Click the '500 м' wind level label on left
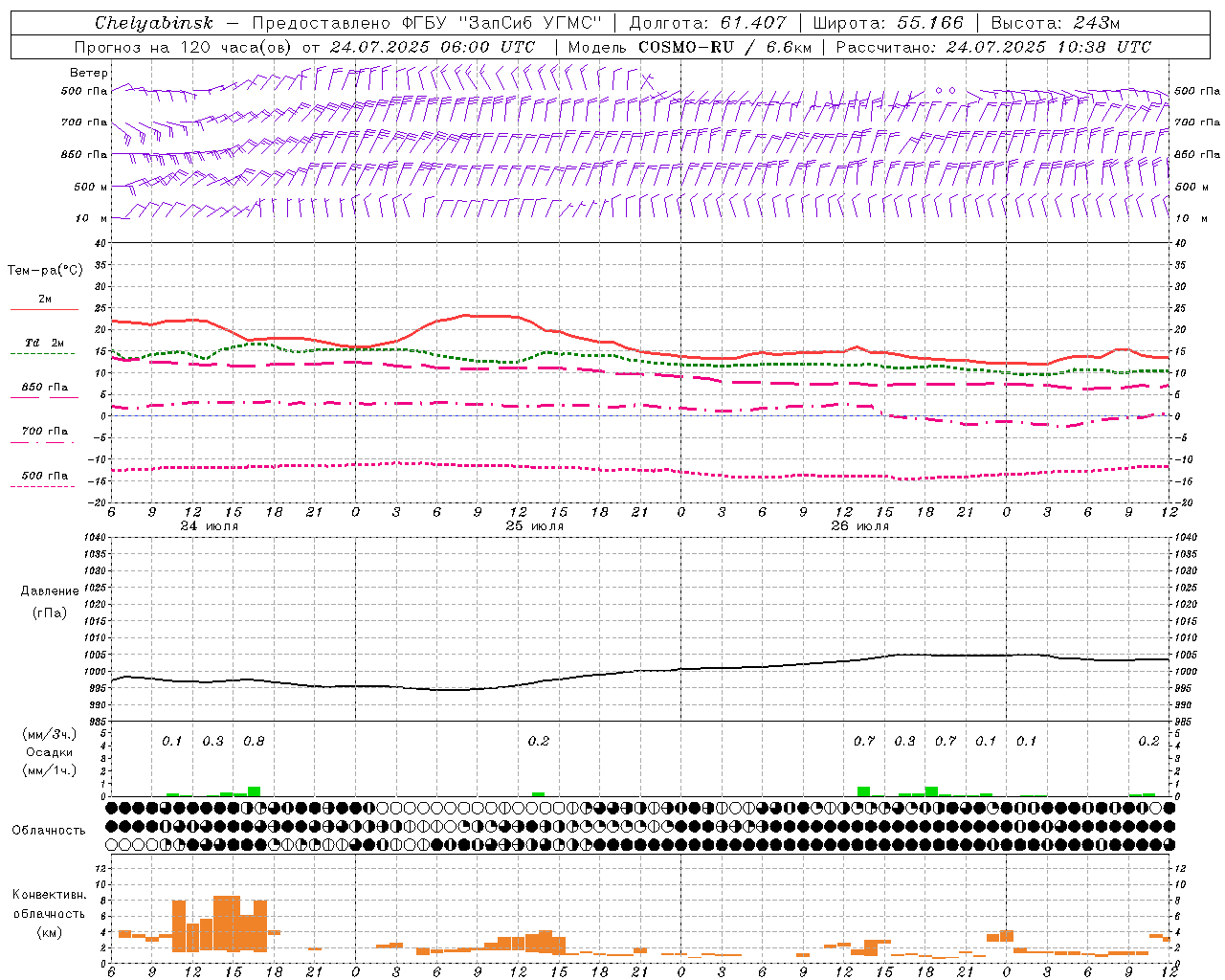 tap(91, 187)
